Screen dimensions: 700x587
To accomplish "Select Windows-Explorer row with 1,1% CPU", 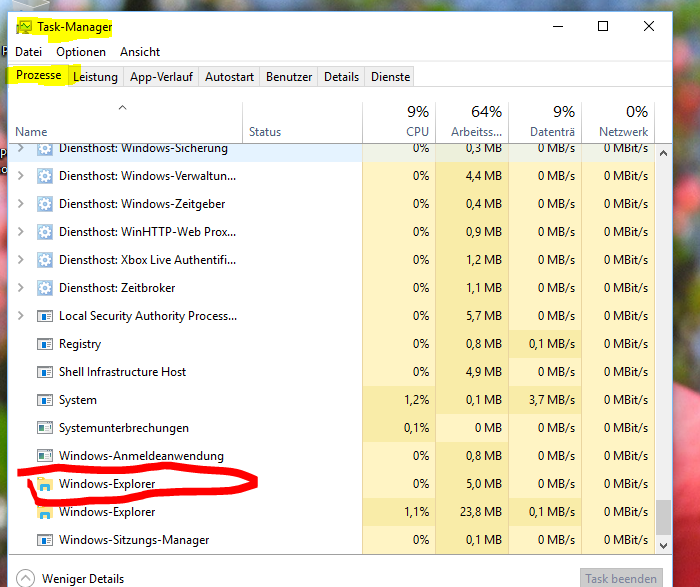I will pyautogui.click(x=331, y=512).
